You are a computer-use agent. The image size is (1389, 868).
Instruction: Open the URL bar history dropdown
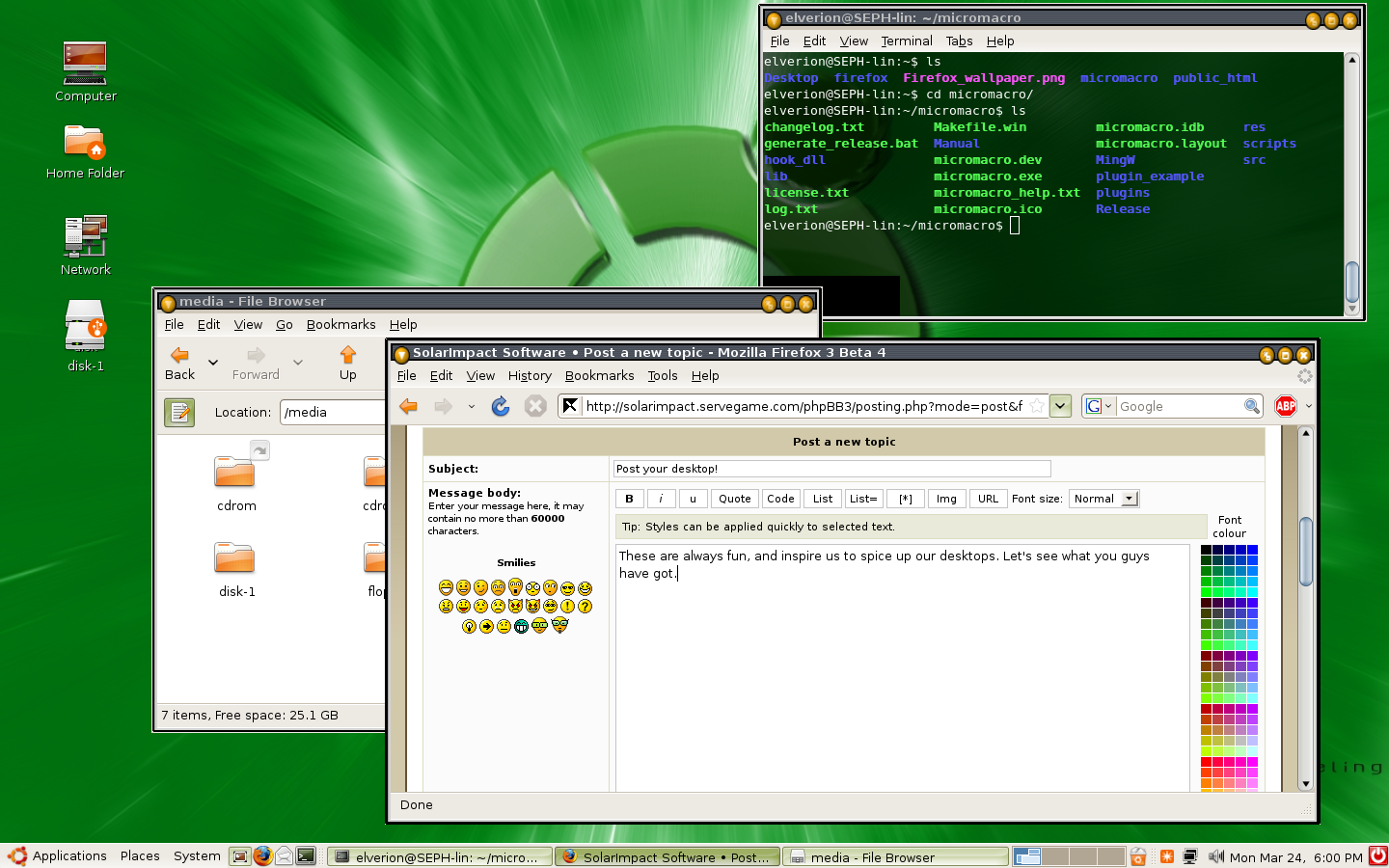pyautogui.click(x=1060, y=406)
